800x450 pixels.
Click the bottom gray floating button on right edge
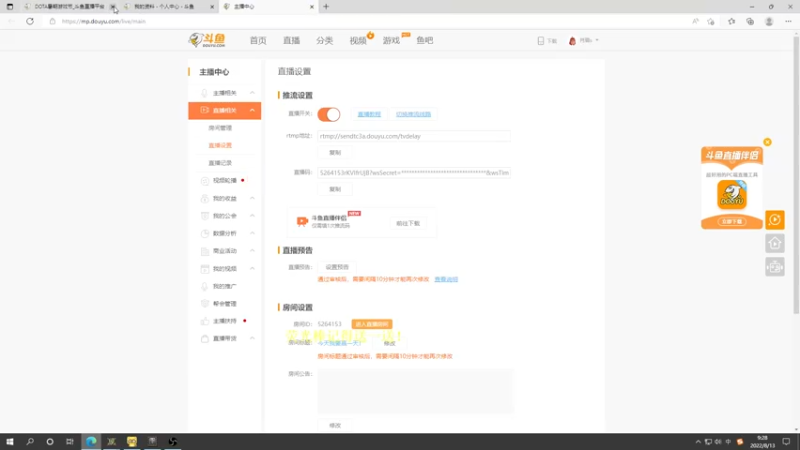(774, 267)
